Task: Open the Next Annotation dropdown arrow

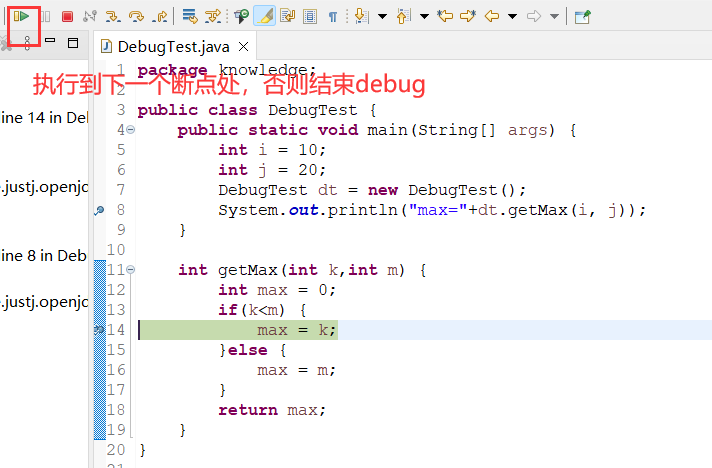Action: tap(382, 17)
